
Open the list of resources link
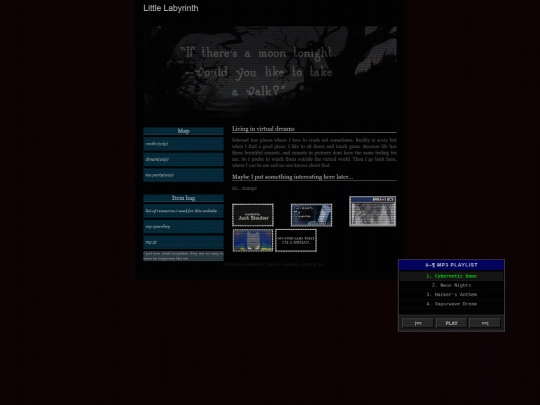(x=183, y=211)
